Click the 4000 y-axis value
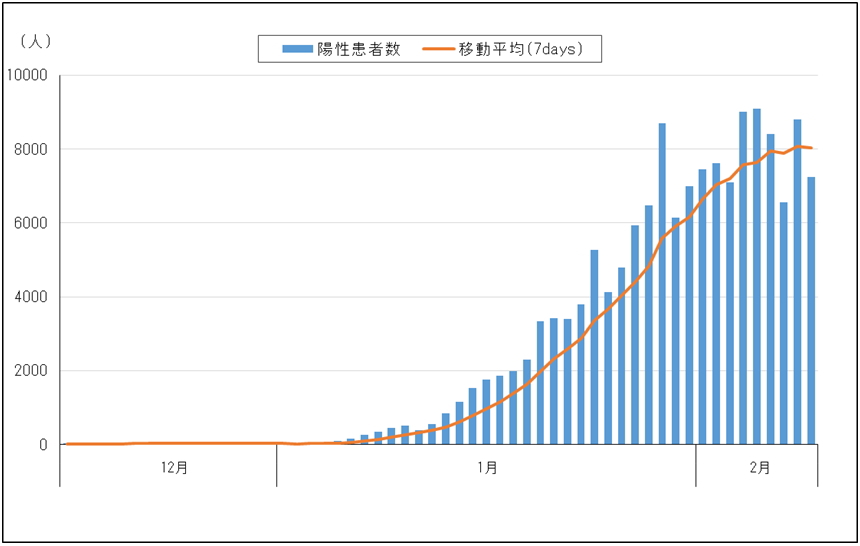The width and height of the screenshot is (860, 546). tap(31, 297)
